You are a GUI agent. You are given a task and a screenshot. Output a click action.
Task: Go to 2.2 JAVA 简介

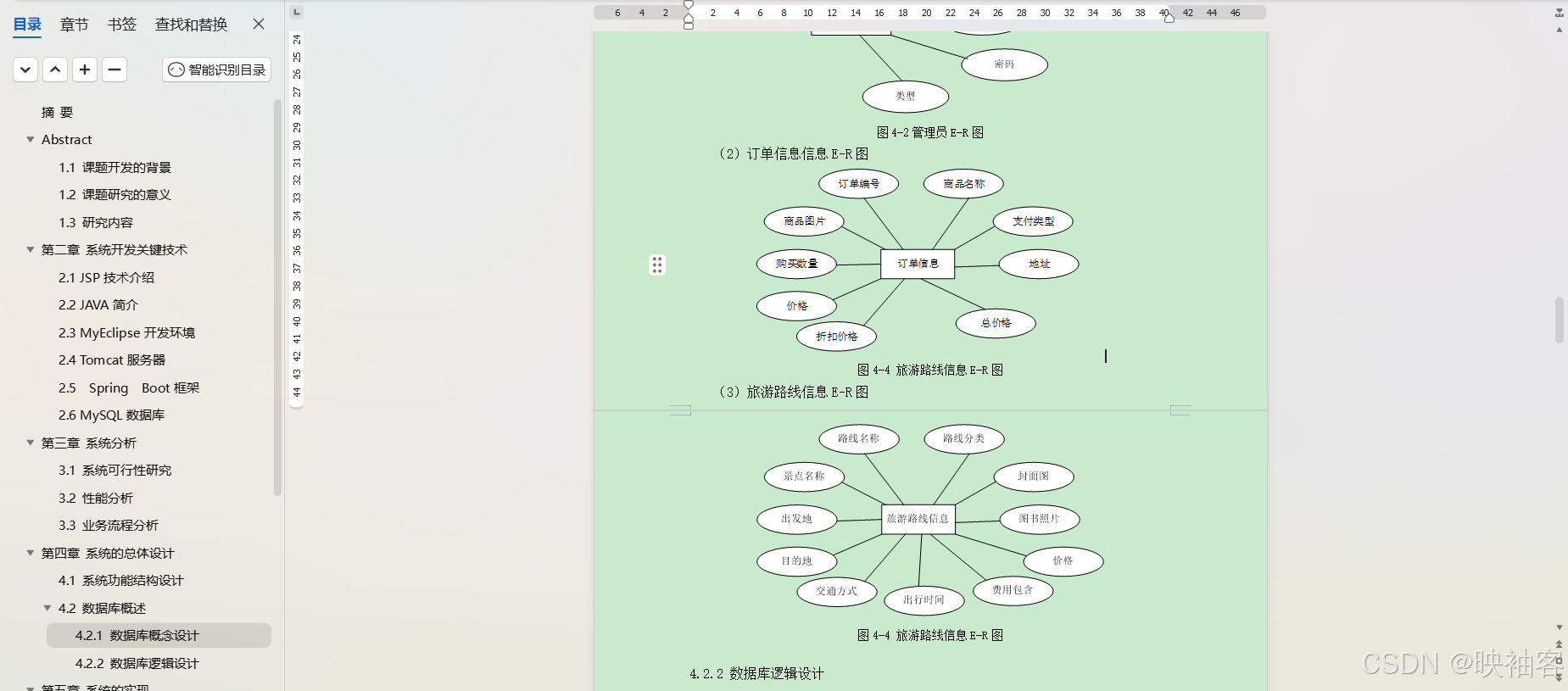[98, 304]
